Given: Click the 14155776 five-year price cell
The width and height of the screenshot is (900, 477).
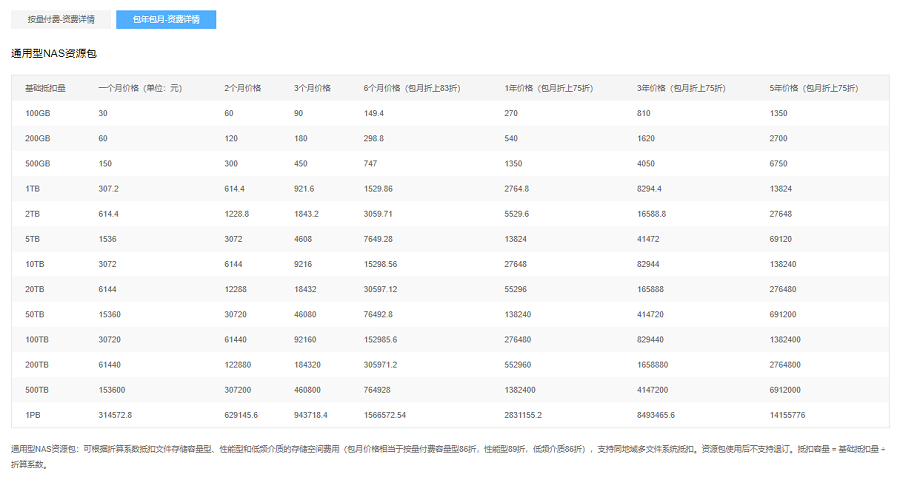Looking at the screenshot, I should point(787,415).
